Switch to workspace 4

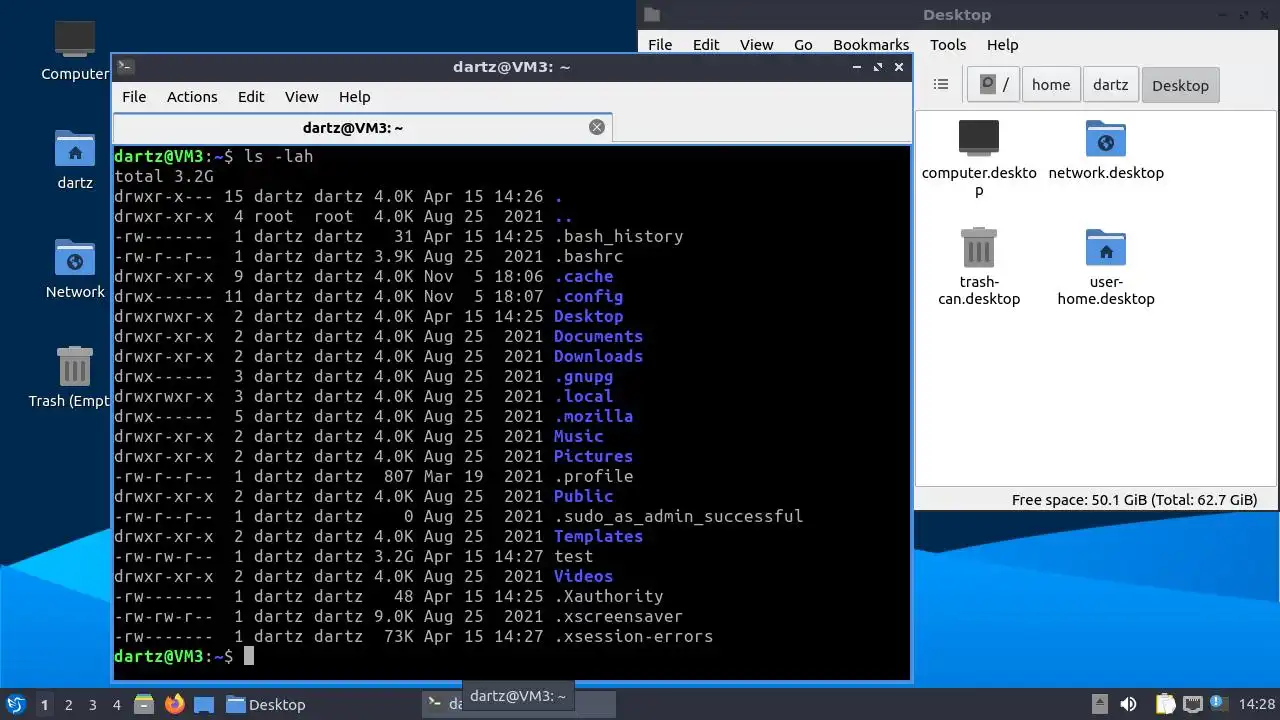tap(116, 705)
